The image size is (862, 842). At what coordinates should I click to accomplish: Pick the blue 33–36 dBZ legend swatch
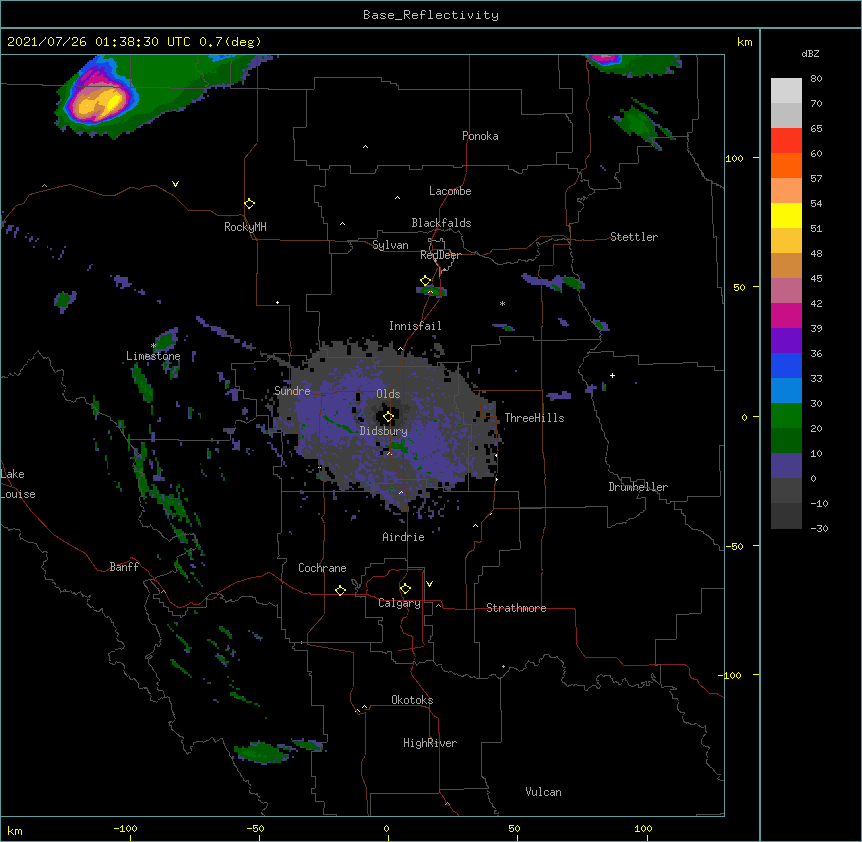786,365
